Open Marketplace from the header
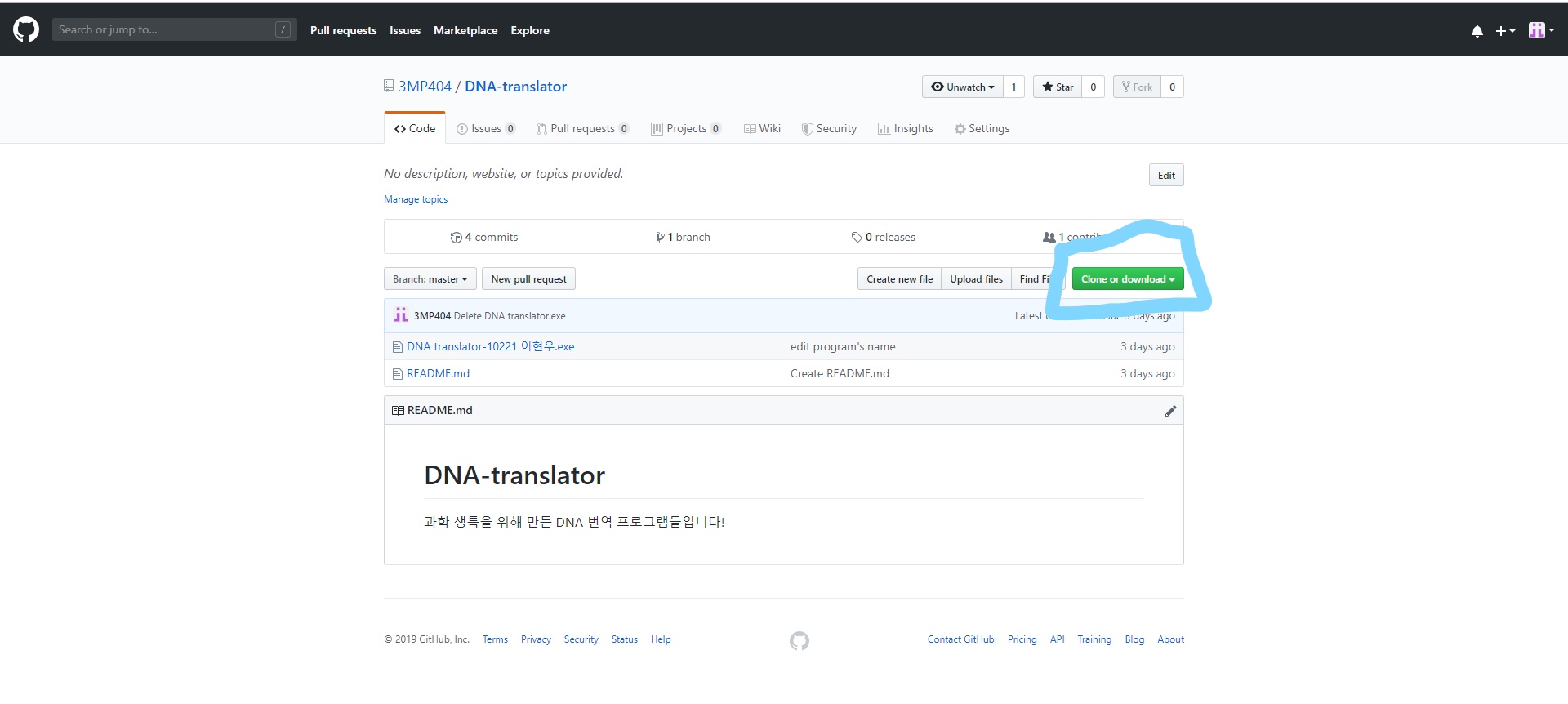The image size is (1568, 704). (x=465, y=30)
